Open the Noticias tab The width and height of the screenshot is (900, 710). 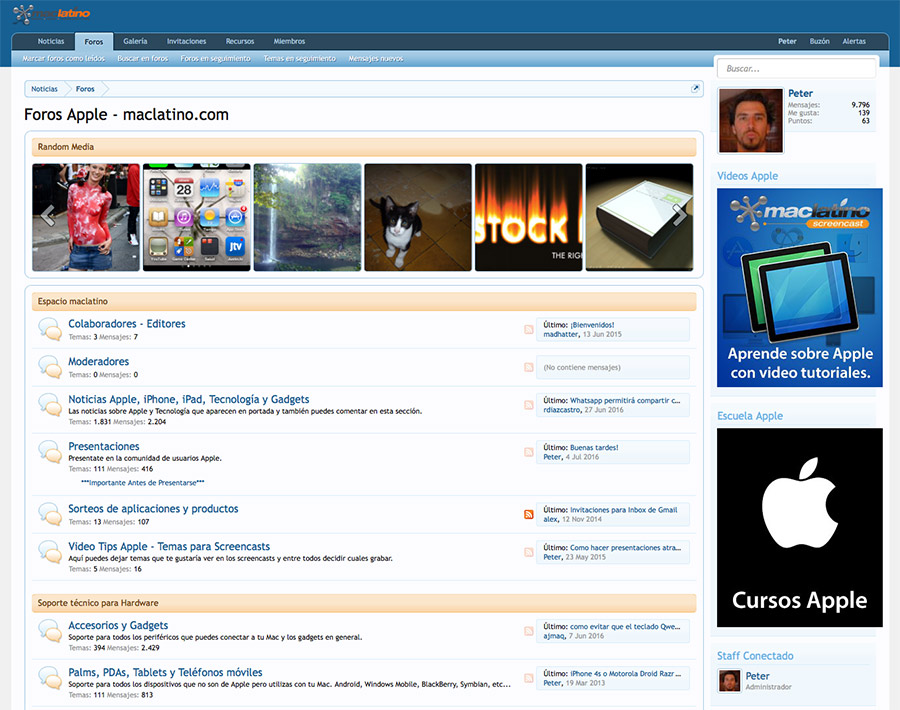click(x=51, y=41)
